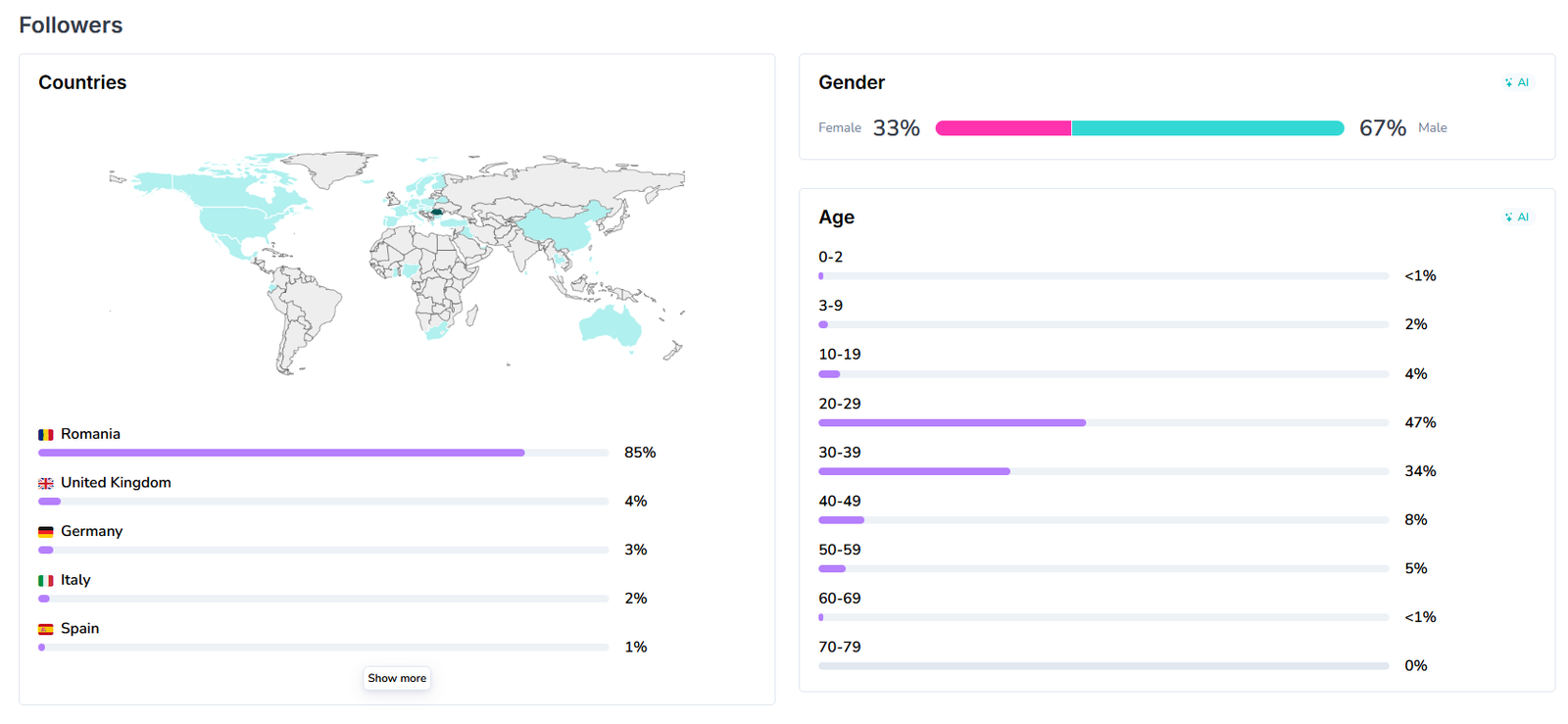The width and height of the screenshot is (1568, 724).
Task: Click the AI badge in Age card
Action: coord(1517,217)
